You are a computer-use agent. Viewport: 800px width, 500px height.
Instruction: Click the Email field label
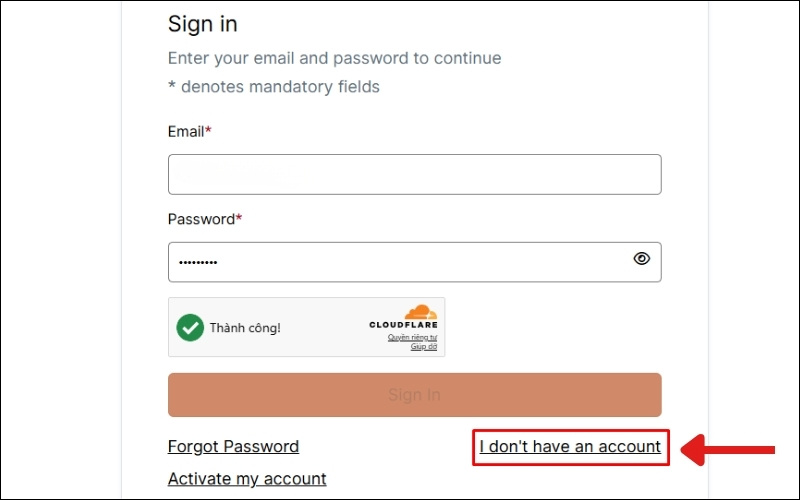[x=186, y=131]
